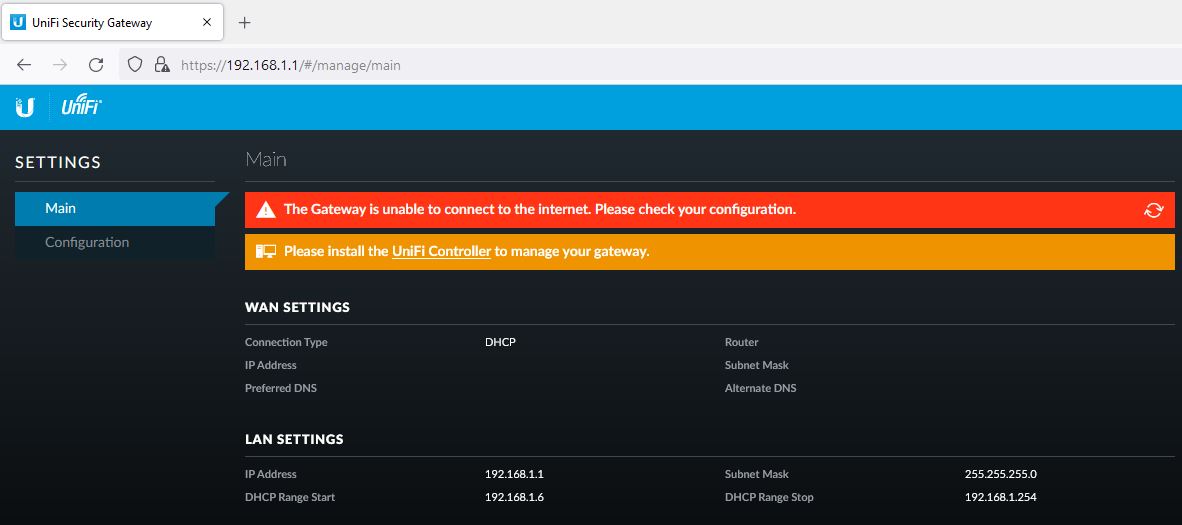Click the SETTINGS sidebar heading

58,162
